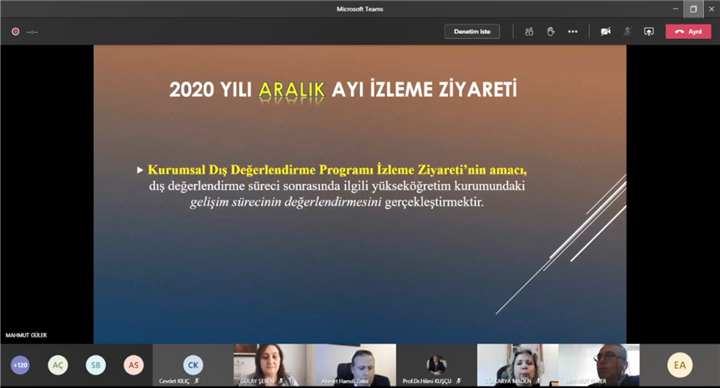Click the red Ayrıl button
This screenshot has width=720, height=388.
(x=688, y=31)
